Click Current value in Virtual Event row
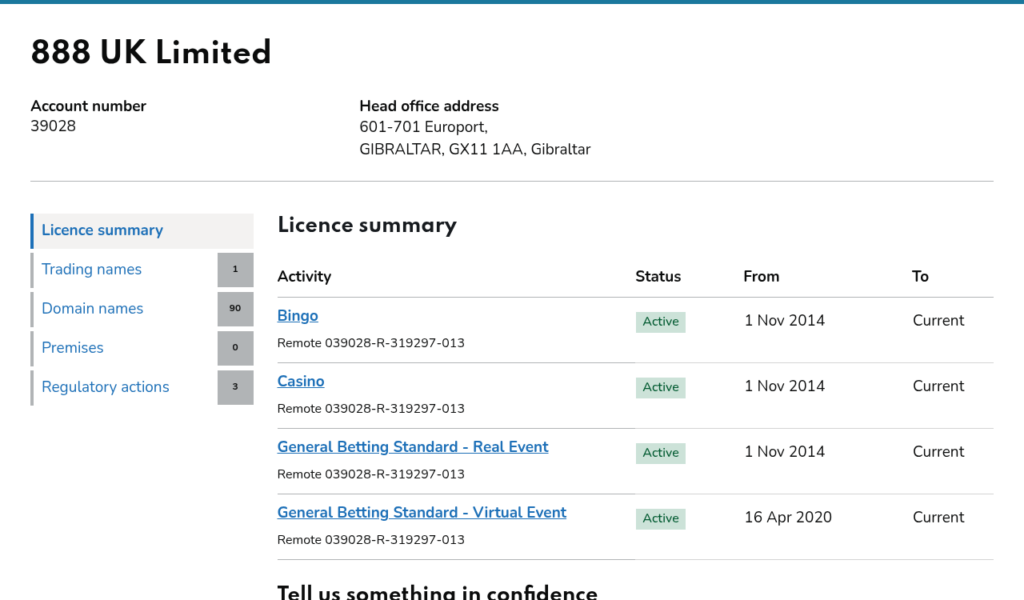 click(938, 517)
